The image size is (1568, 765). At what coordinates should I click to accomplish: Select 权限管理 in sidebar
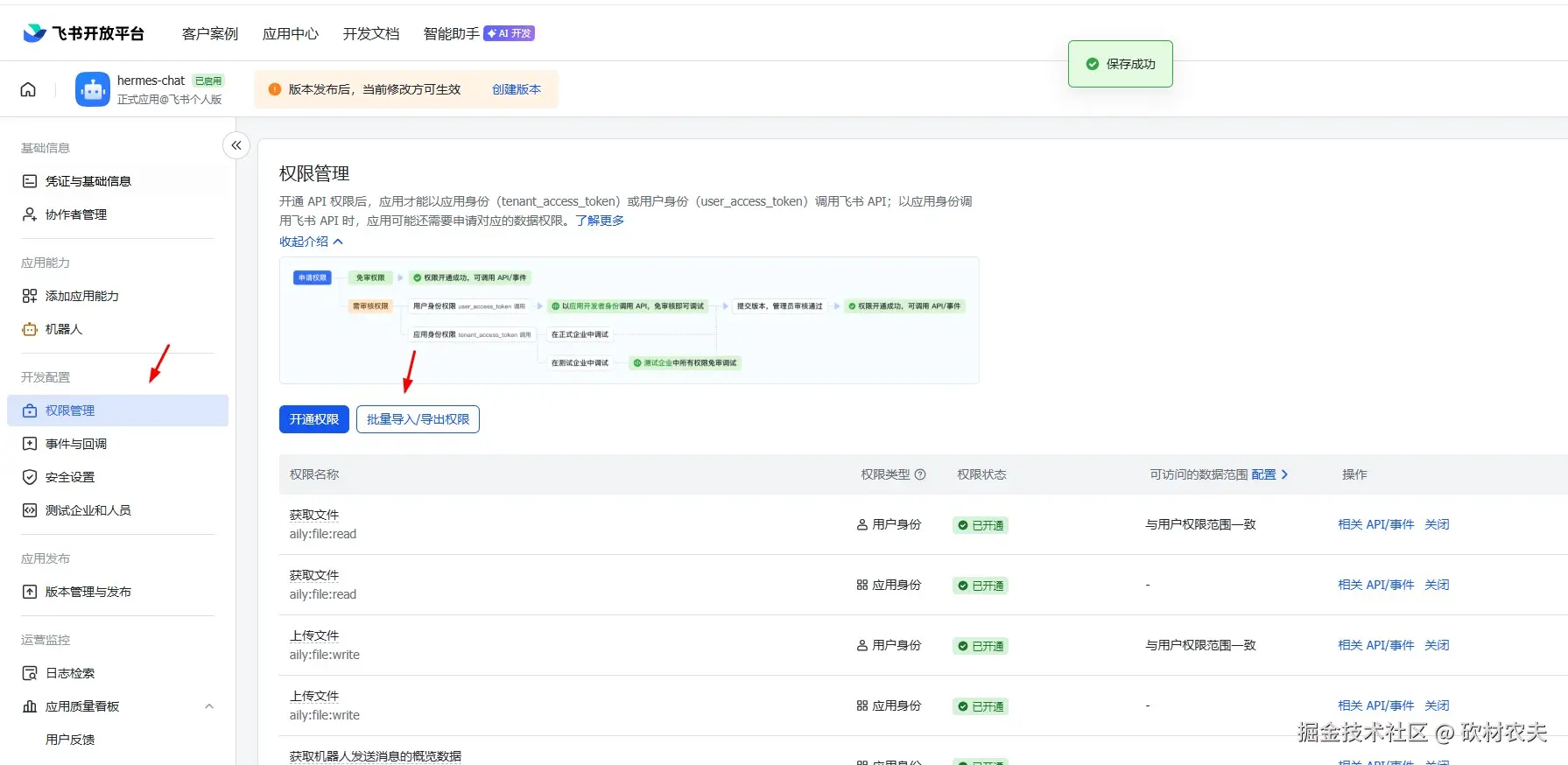pyautogui.click(x=117, y=411)
